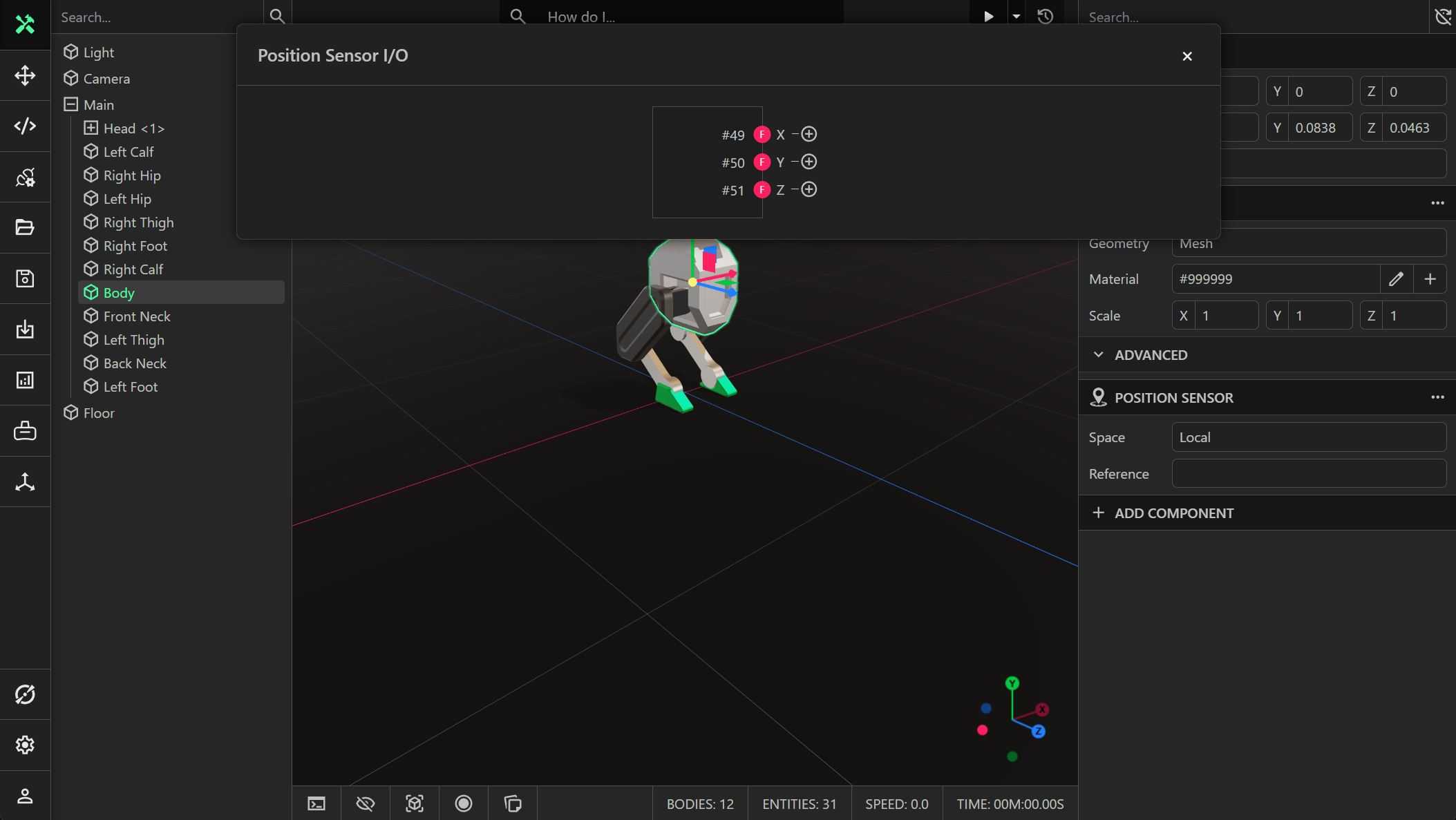
Task: Click inside the Reference input field
Action: coord(1308,473)
